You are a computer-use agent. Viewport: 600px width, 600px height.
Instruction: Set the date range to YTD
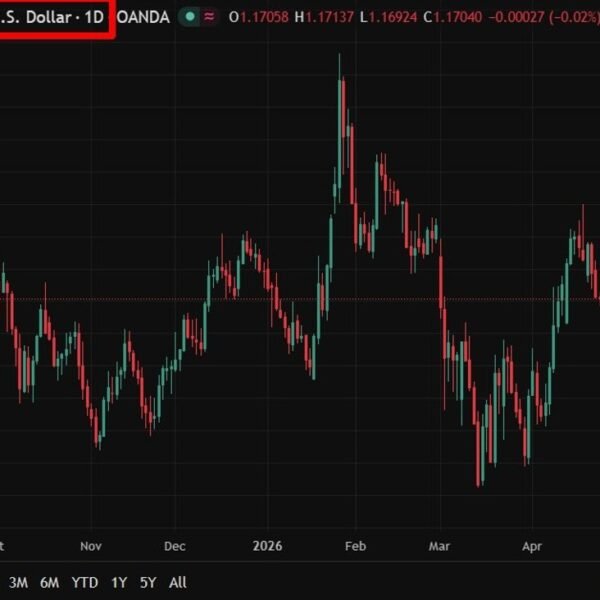pos(85,583)
